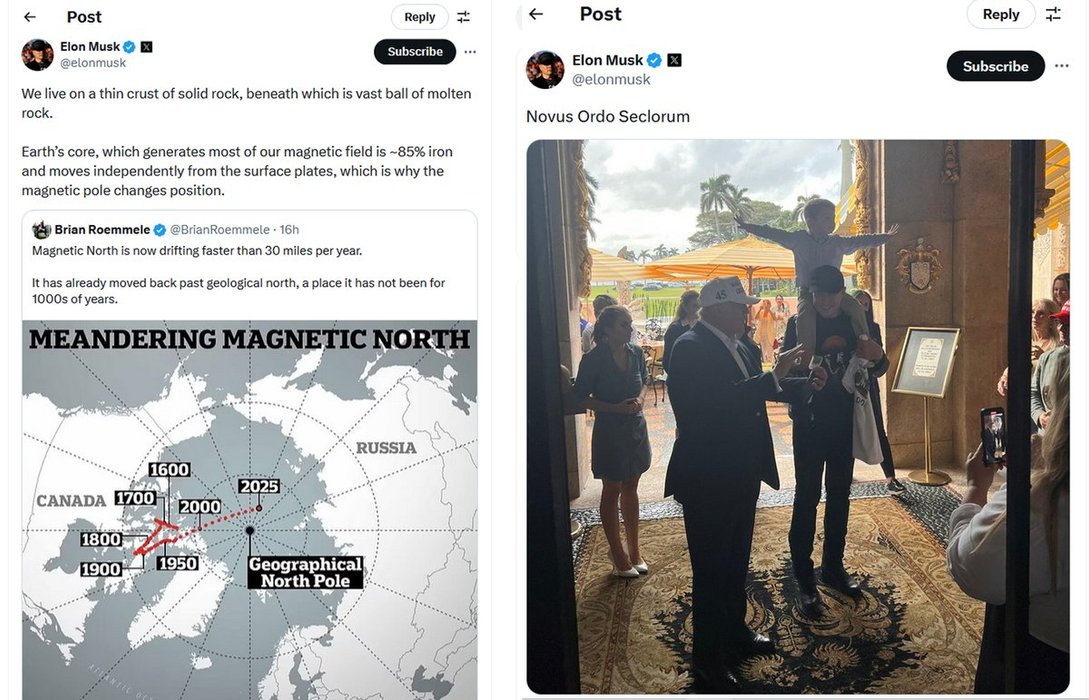Go back from the magnetic field post
Viewport: 1089px width, 700px height.
[x=30, y=17]
